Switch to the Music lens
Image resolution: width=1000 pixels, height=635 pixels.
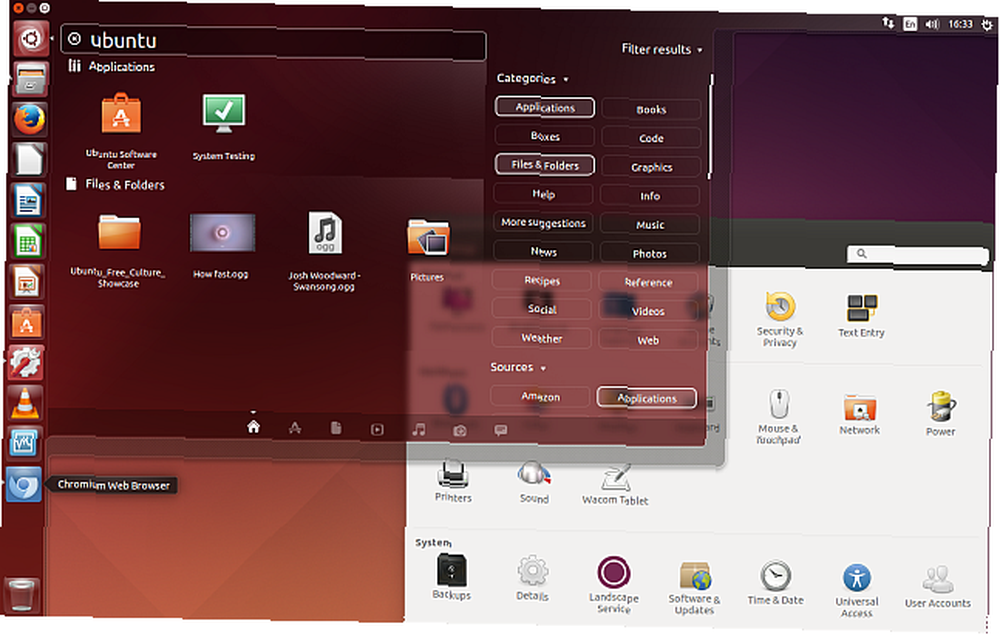419,430
